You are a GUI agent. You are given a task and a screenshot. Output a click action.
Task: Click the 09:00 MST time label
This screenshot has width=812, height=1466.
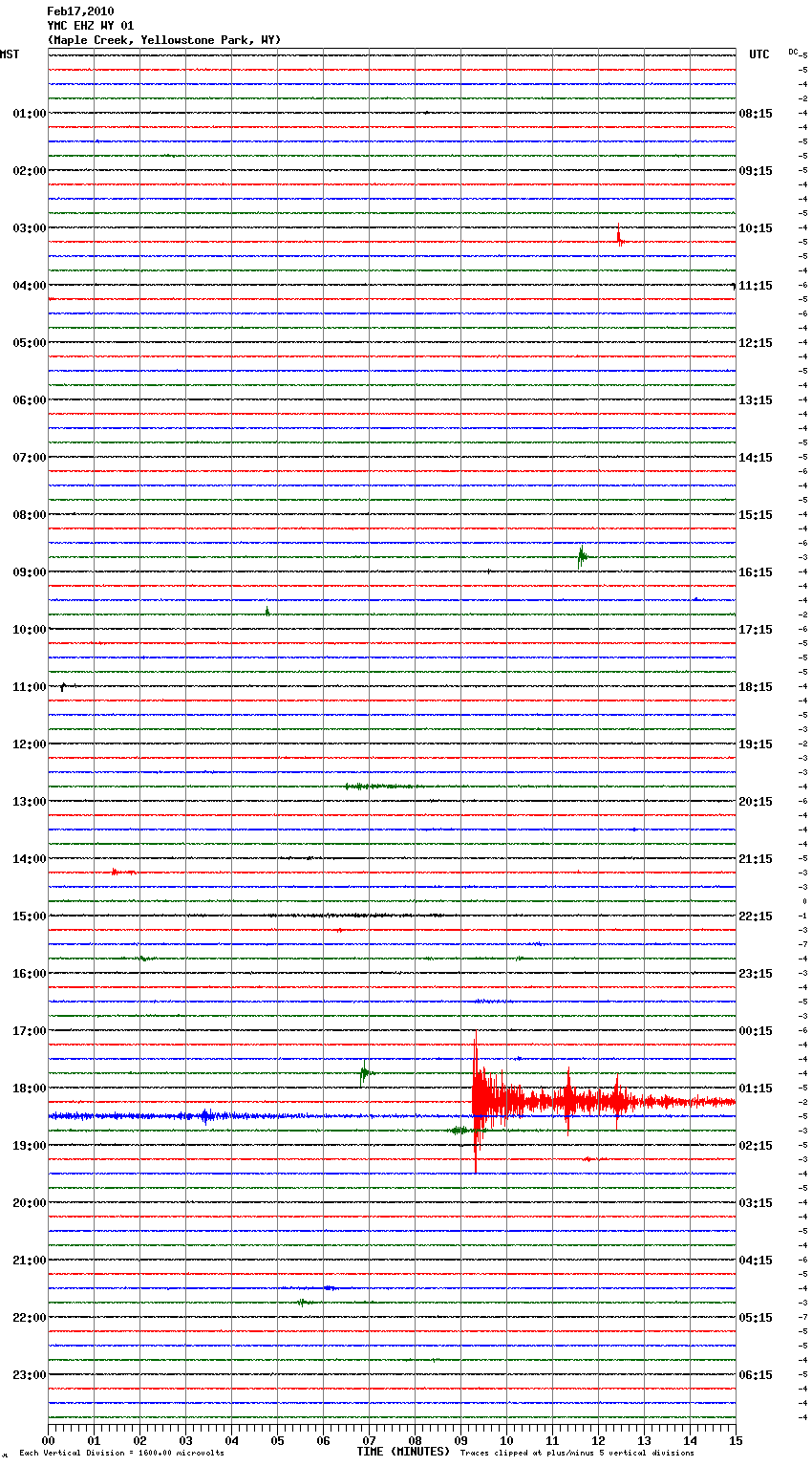pos(30,572)
